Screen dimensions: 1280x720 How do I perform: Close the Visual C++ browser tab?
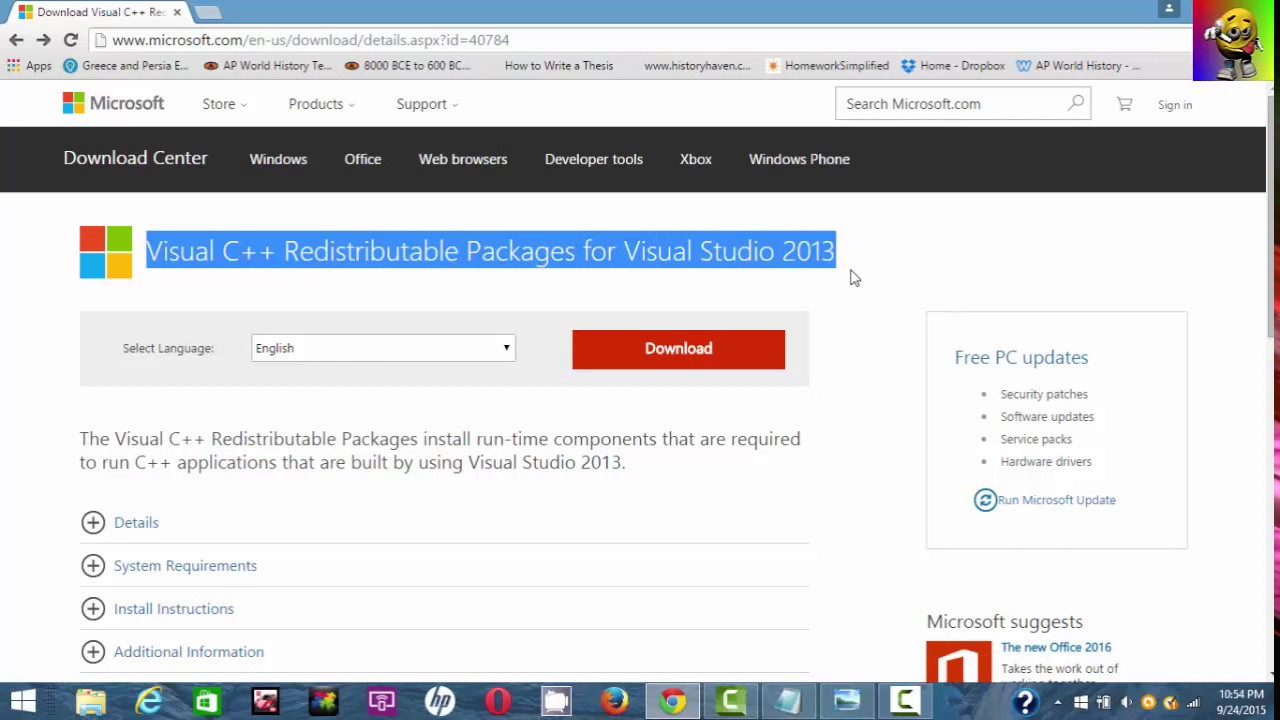[177, 12]
